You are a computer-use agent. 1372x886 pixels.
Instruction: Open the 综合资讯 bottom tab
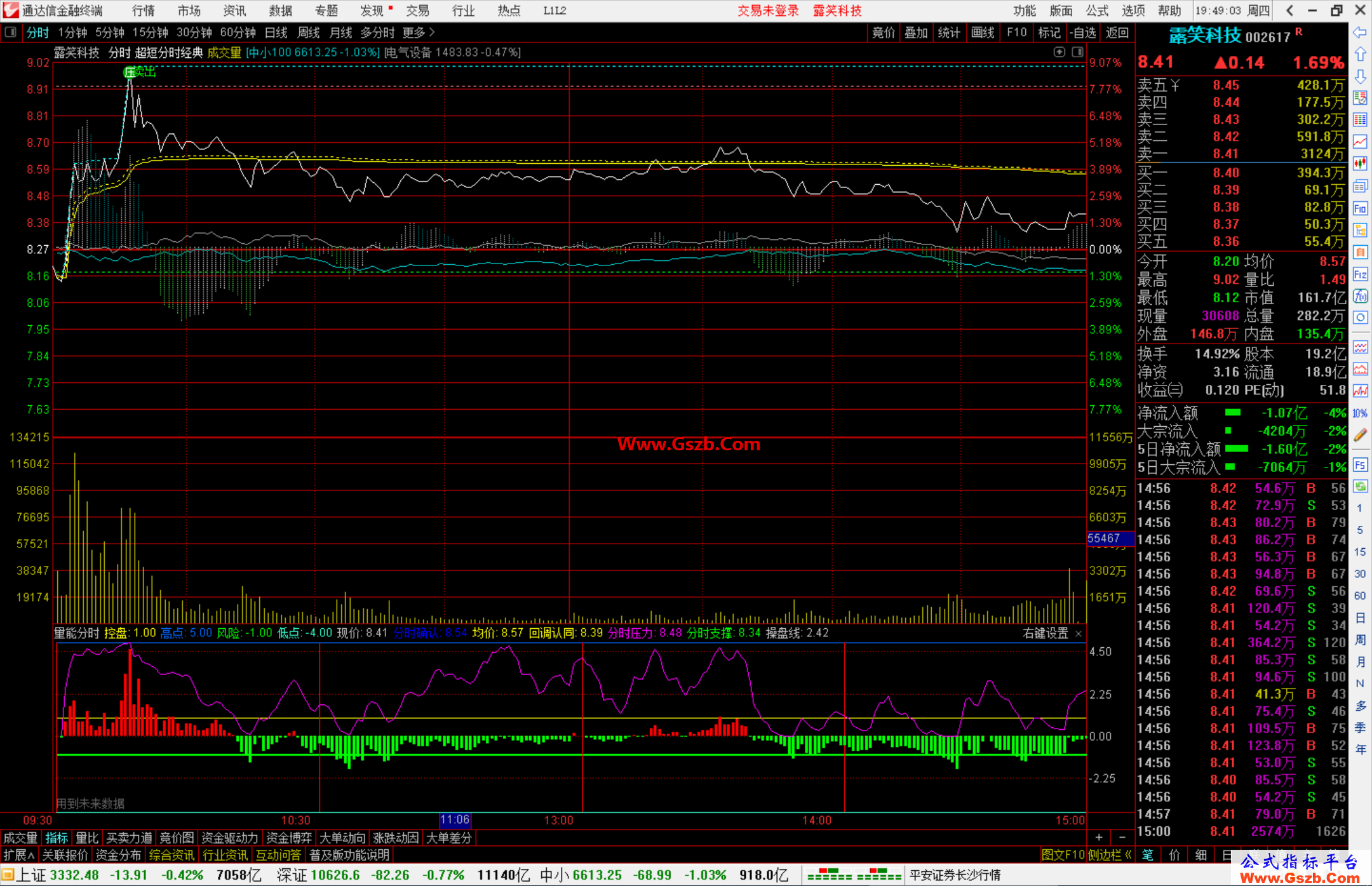171,856
